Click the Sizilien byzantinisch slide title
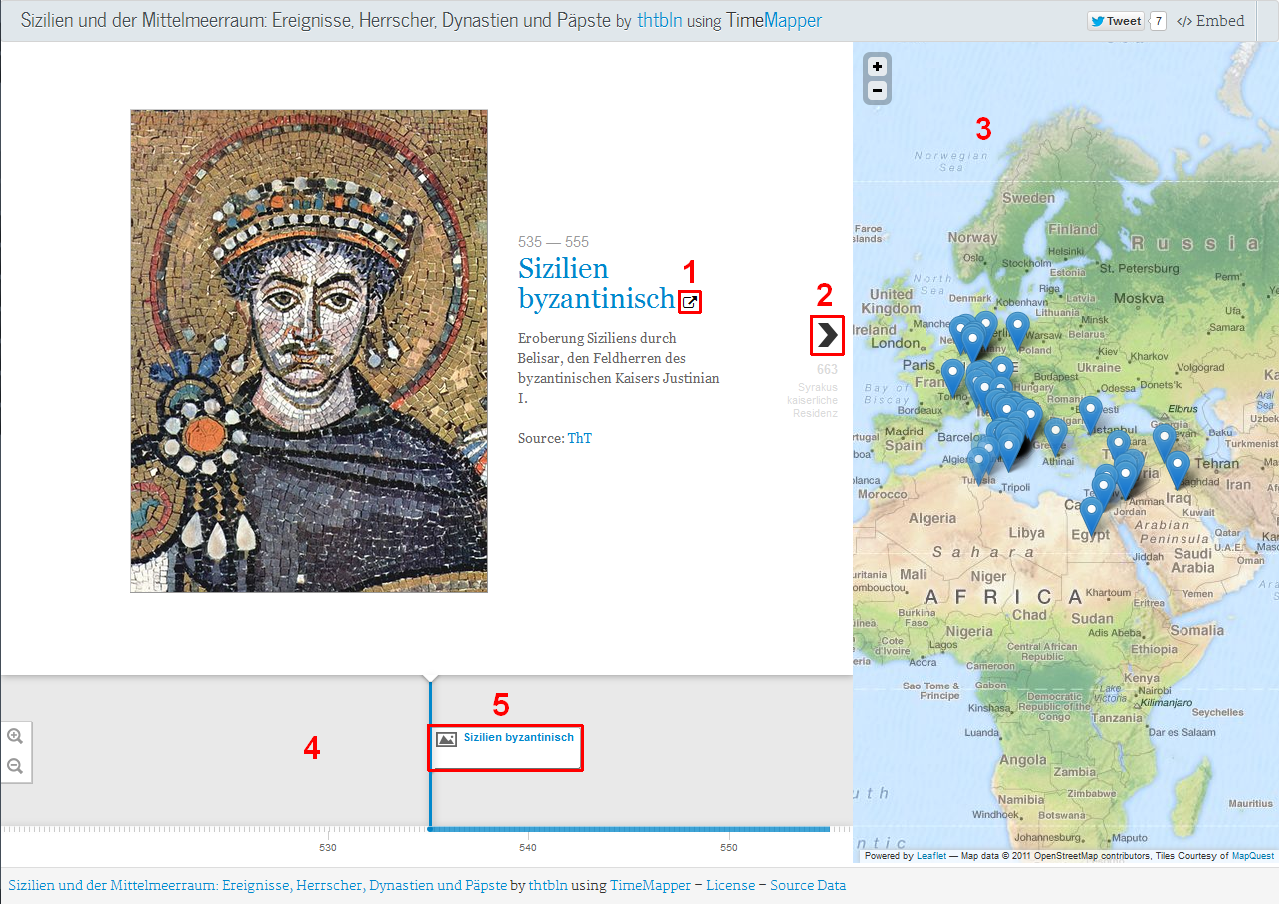 pos(596,283)
